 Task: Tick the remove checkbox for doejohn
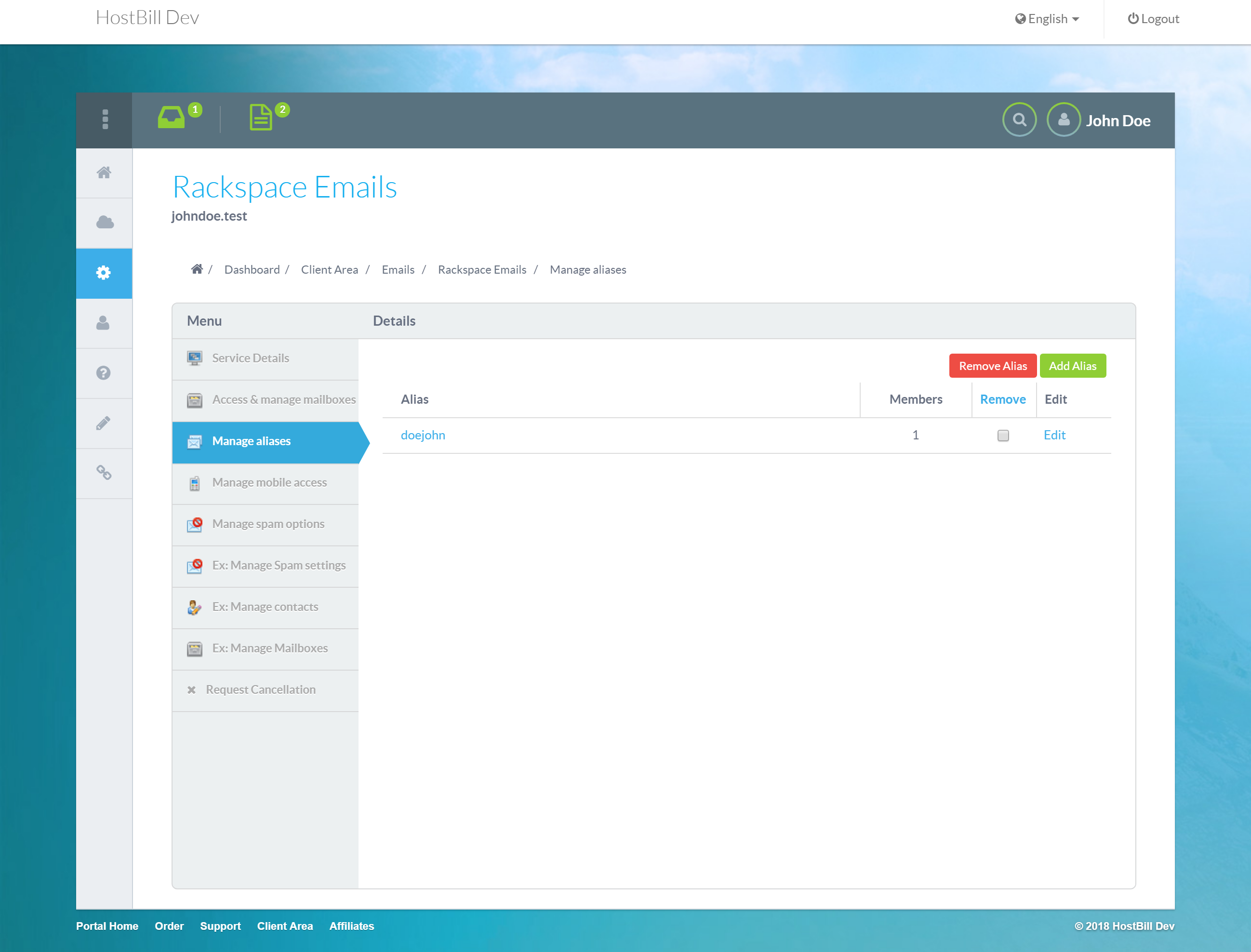1003,435
